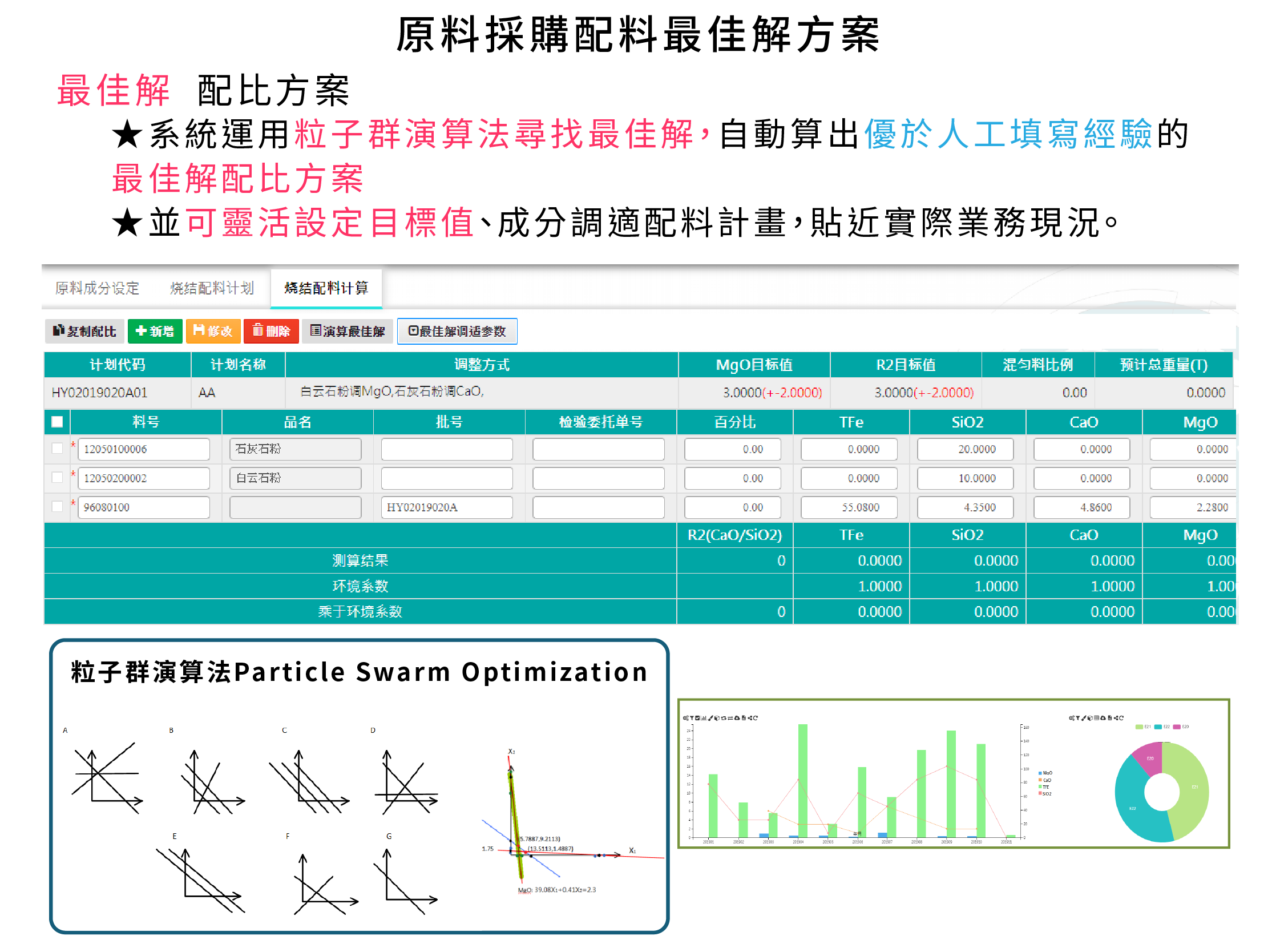Click the R2(CaO/SiO2) column header
This screenshot has width=1280, height=952.
coord(734,535)
